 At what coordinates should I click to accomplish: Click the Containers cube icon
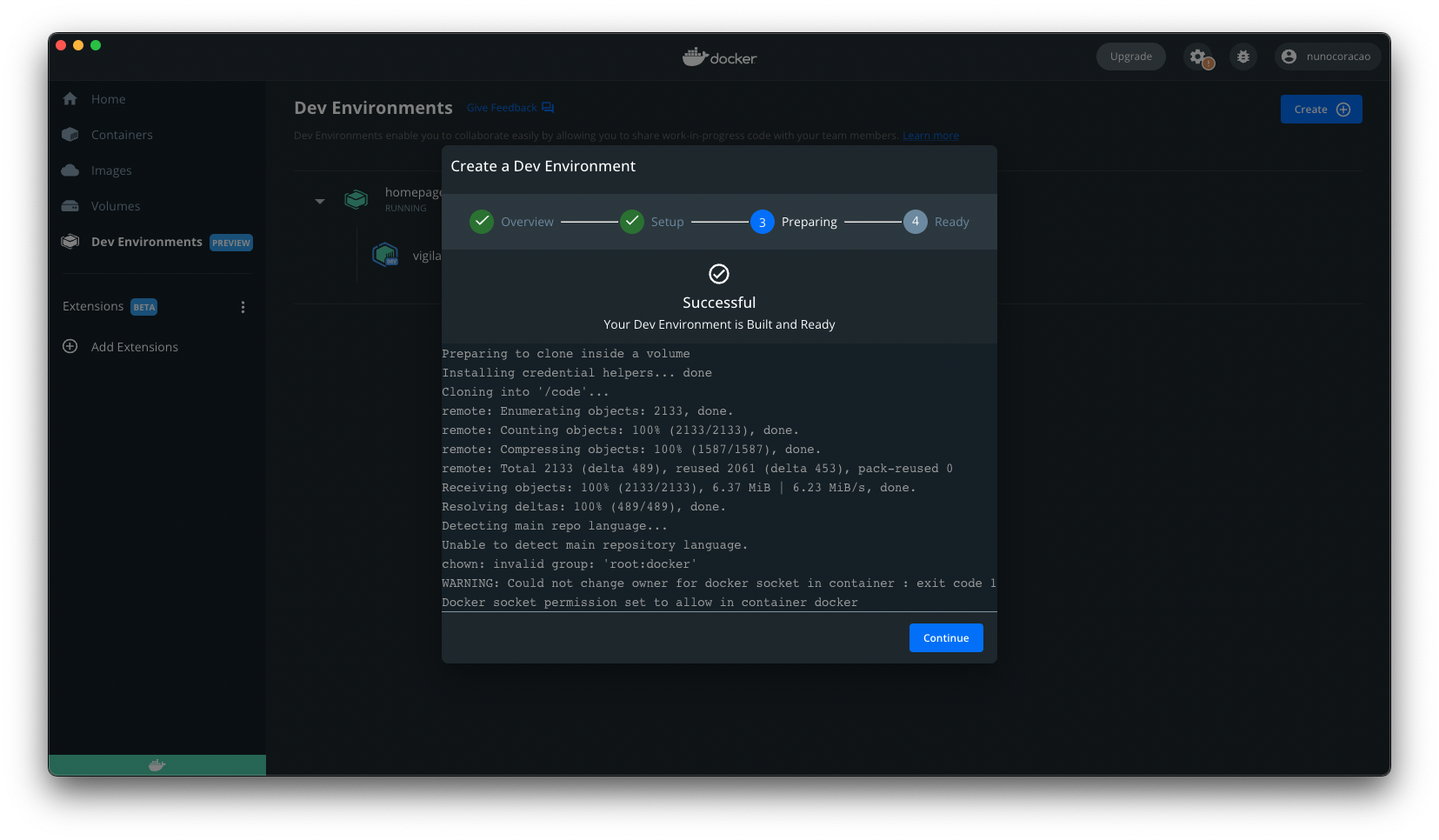click(x=70, y=135)
